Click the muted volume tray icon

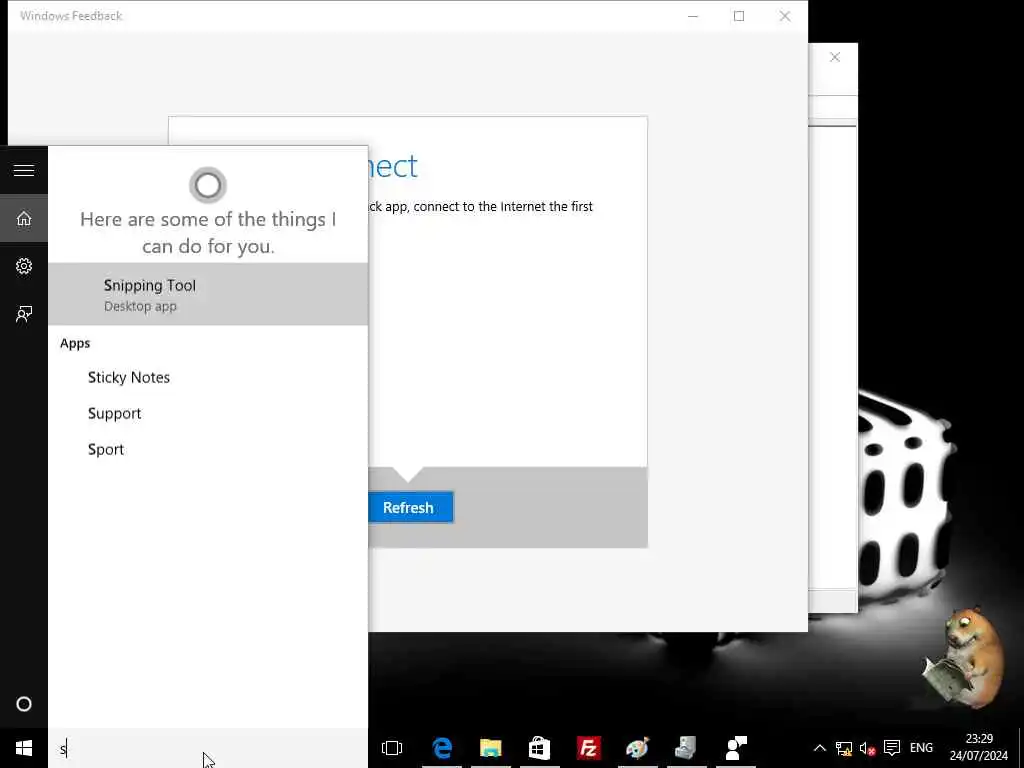tap(867, 748)
